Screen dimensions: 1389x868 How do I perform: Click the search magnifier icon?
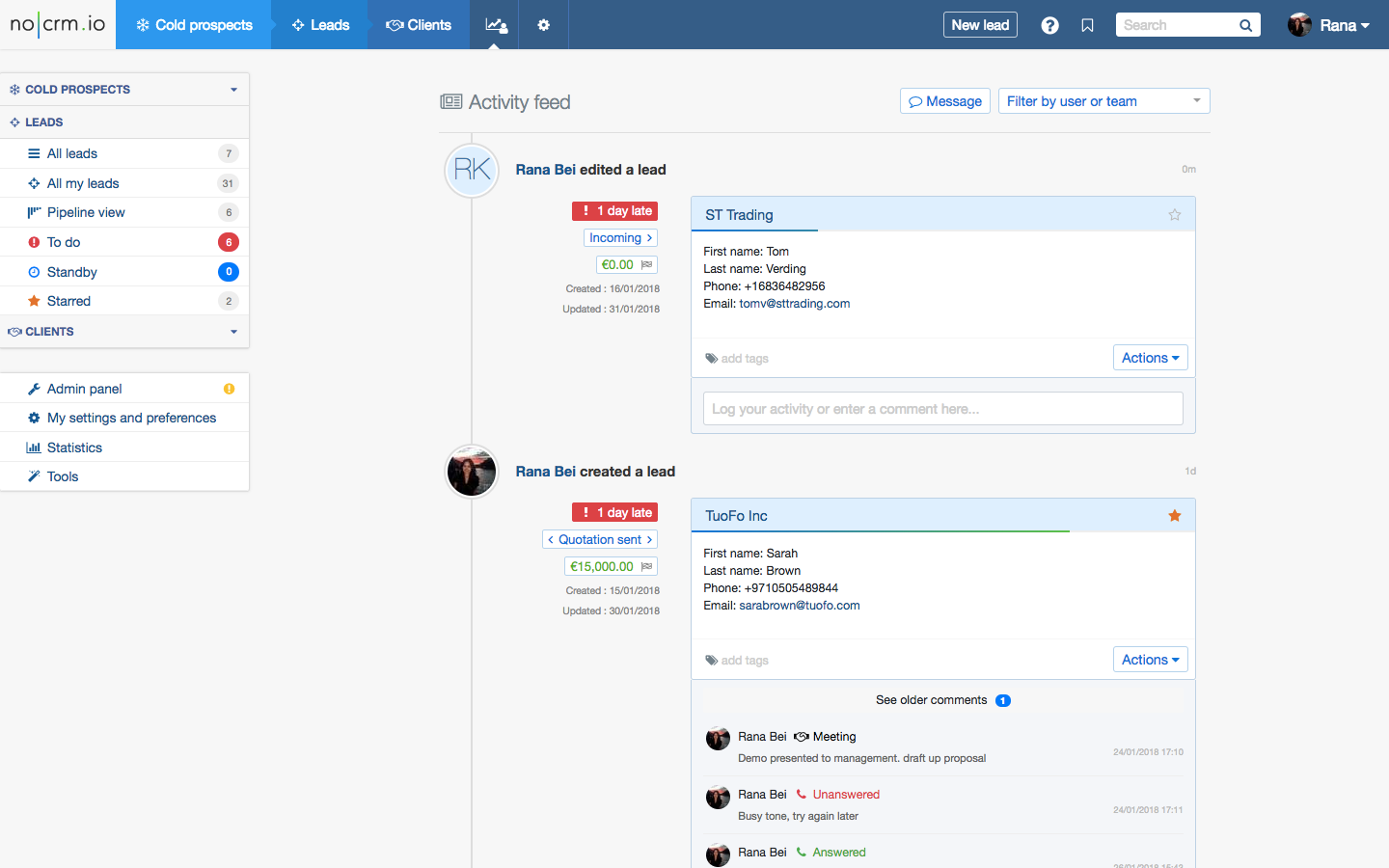coord(1245,26)
